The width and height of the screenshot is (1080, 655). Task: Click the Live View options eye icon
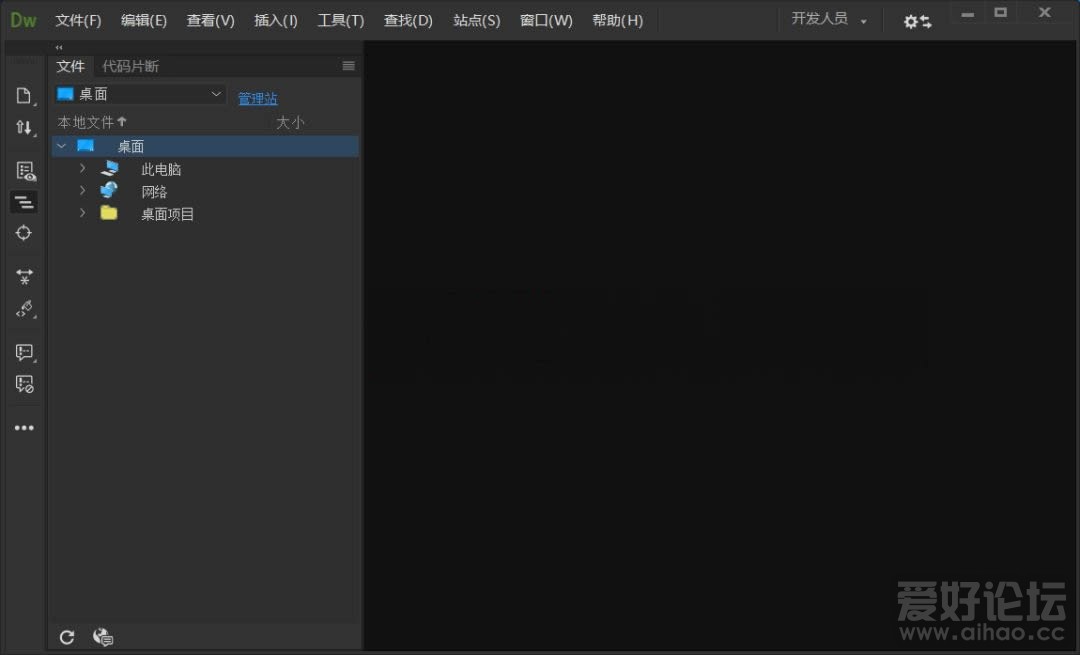pyautogui.click(x=25, y=171)
